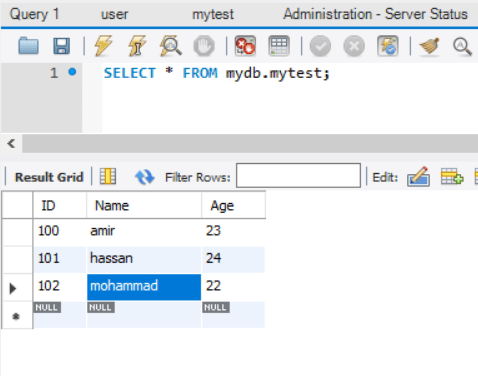Execute the query with lightning bolt
The height and width of the screenshot is (376, 478).
pyautogui.click(x=104, y=46)
